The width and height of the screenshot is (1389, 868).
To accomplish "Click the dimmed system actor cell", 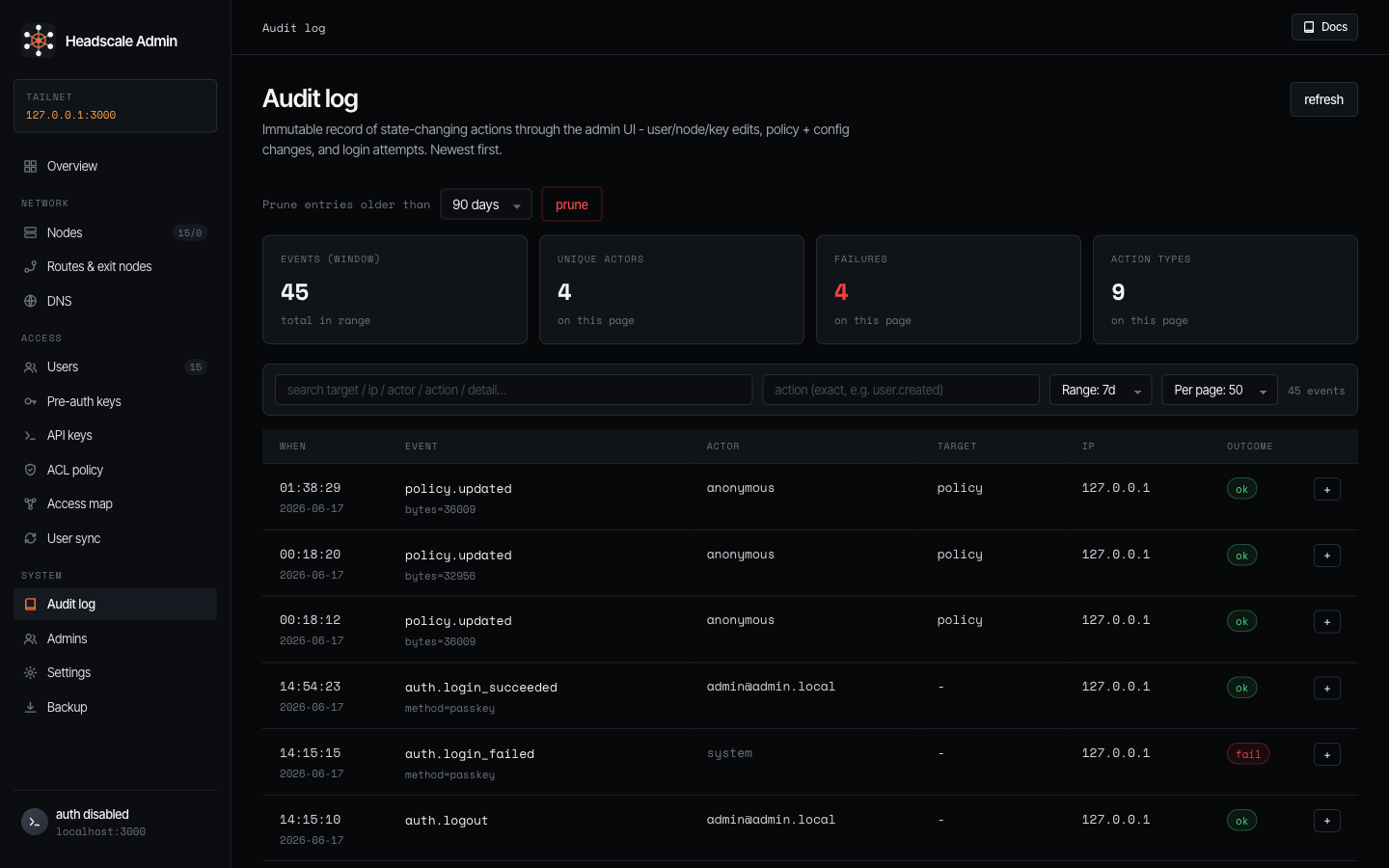I will point(729,753).
